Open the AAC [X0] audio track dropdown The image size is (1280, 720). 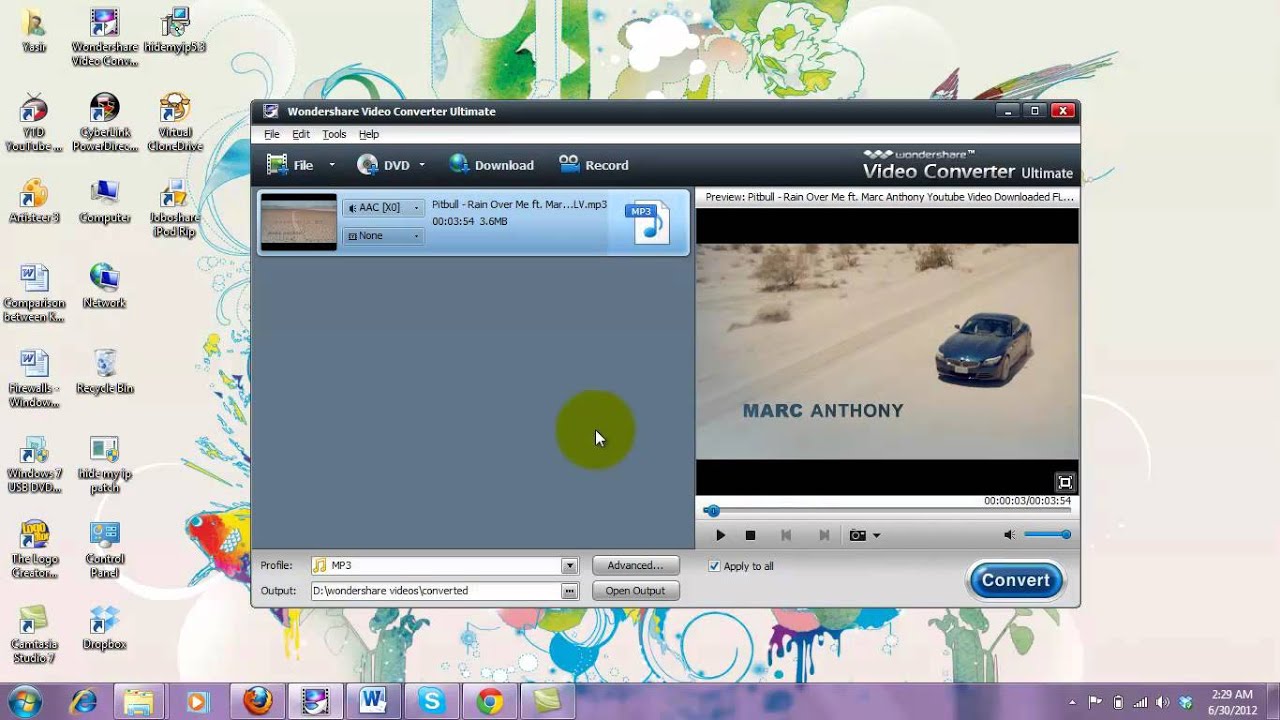tap(383, 208)
